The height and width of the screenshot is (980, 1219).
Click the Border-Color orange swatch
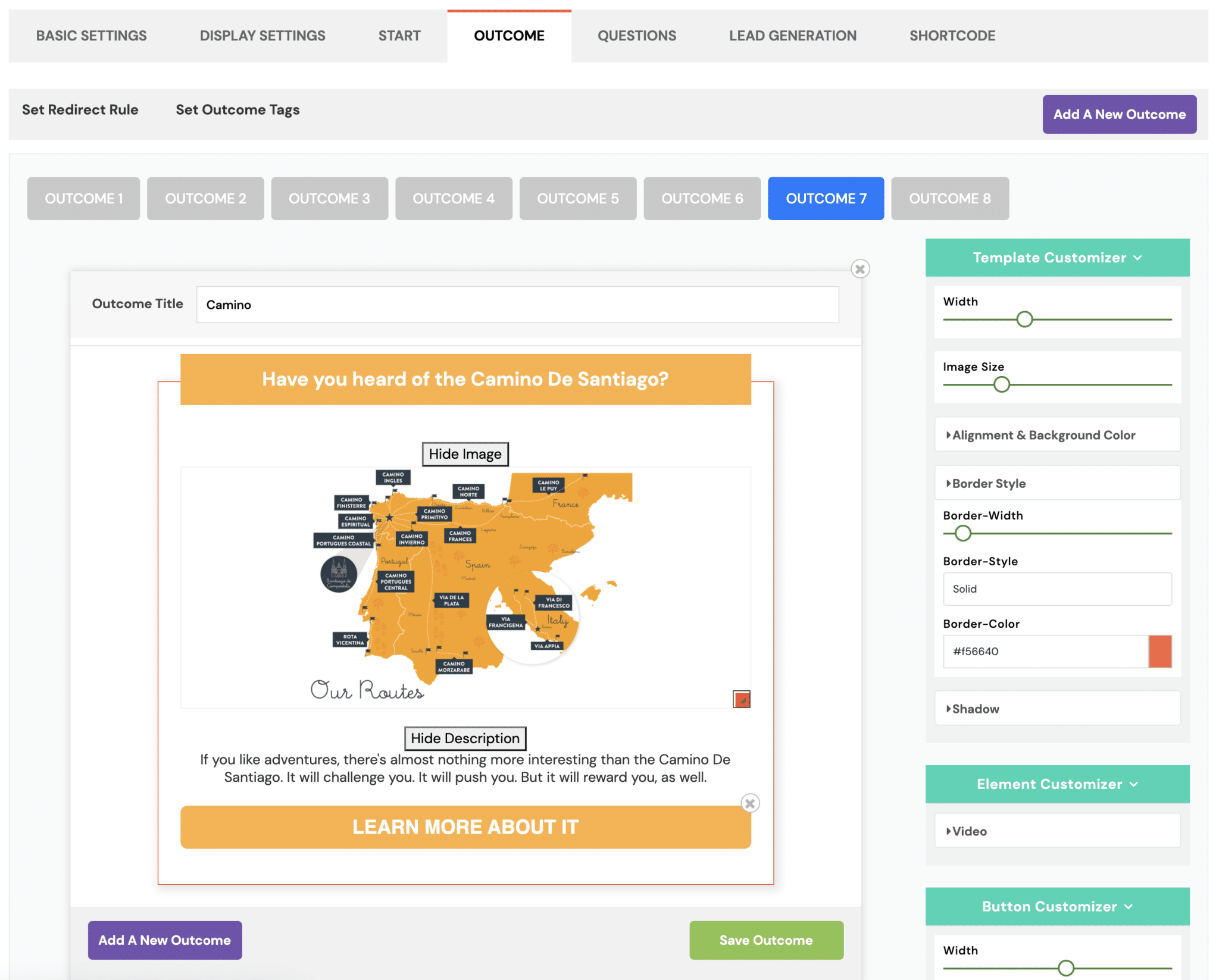1159,652
